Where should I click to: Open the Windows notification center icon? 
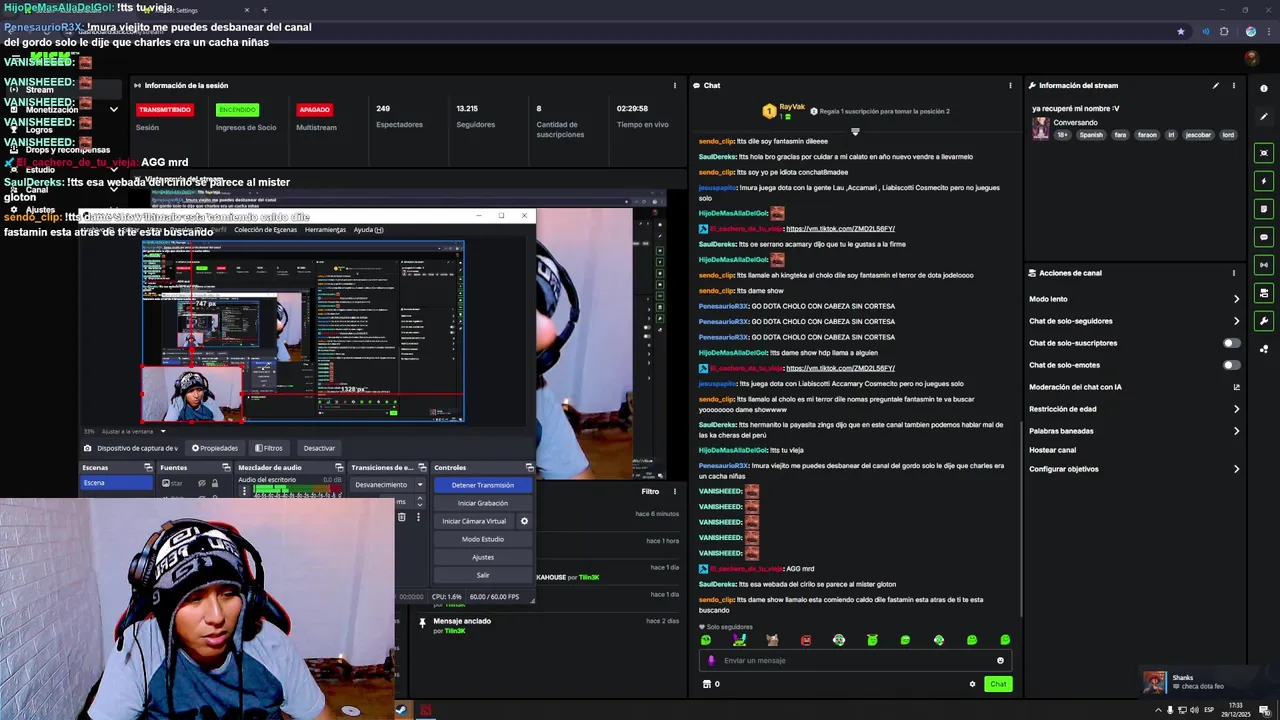pyautogui.click(x=1265, y=710)
